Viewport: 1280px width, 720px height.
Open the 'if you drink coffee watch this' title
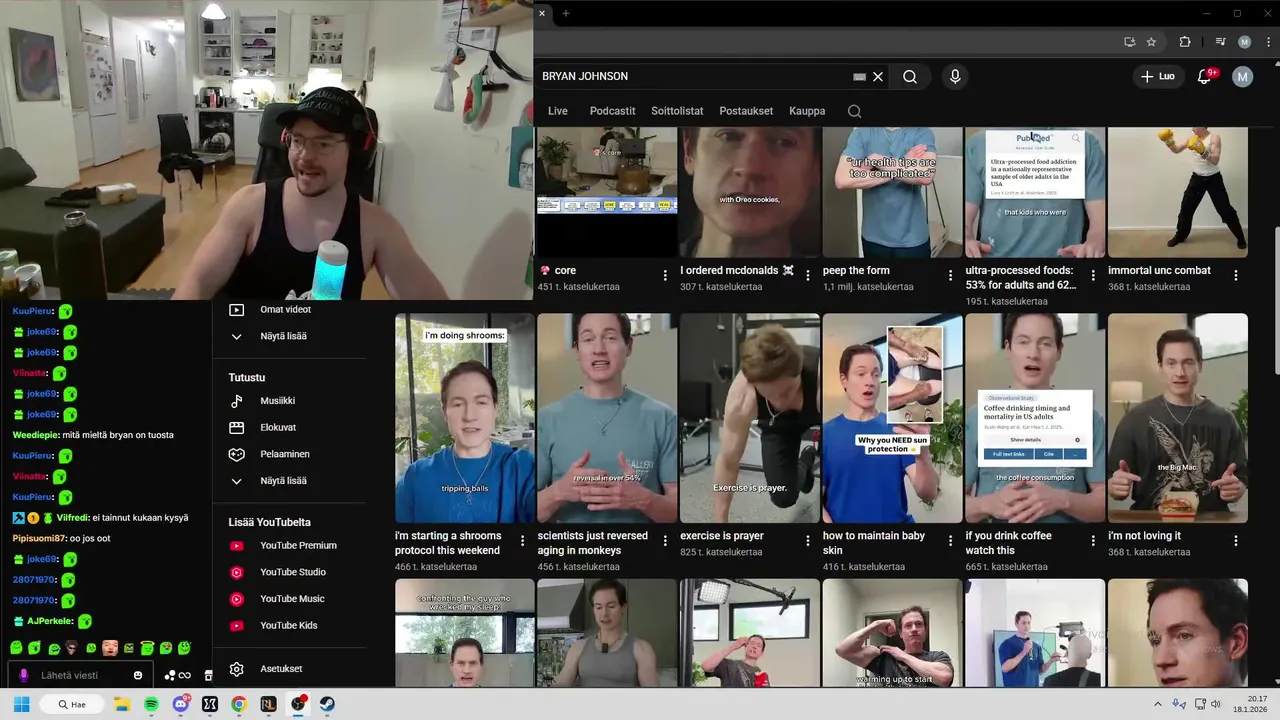[x=1009, y=543]
